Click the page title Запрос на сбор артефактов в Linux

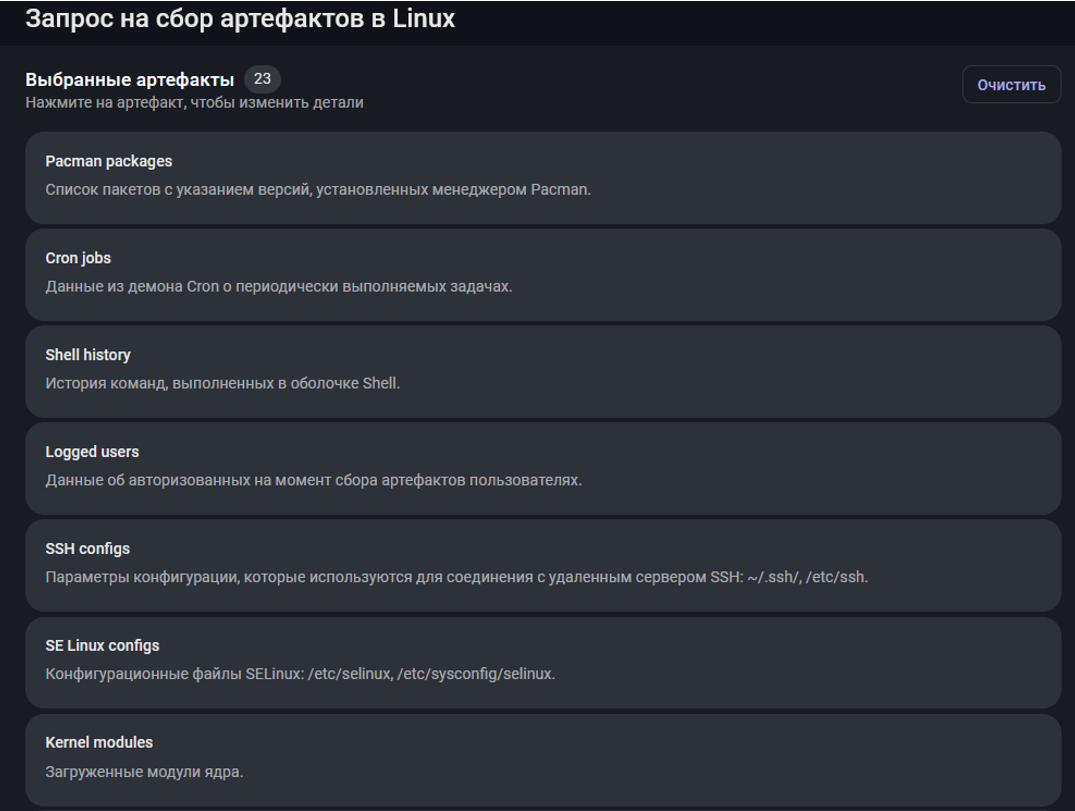[x=240, y=19]
